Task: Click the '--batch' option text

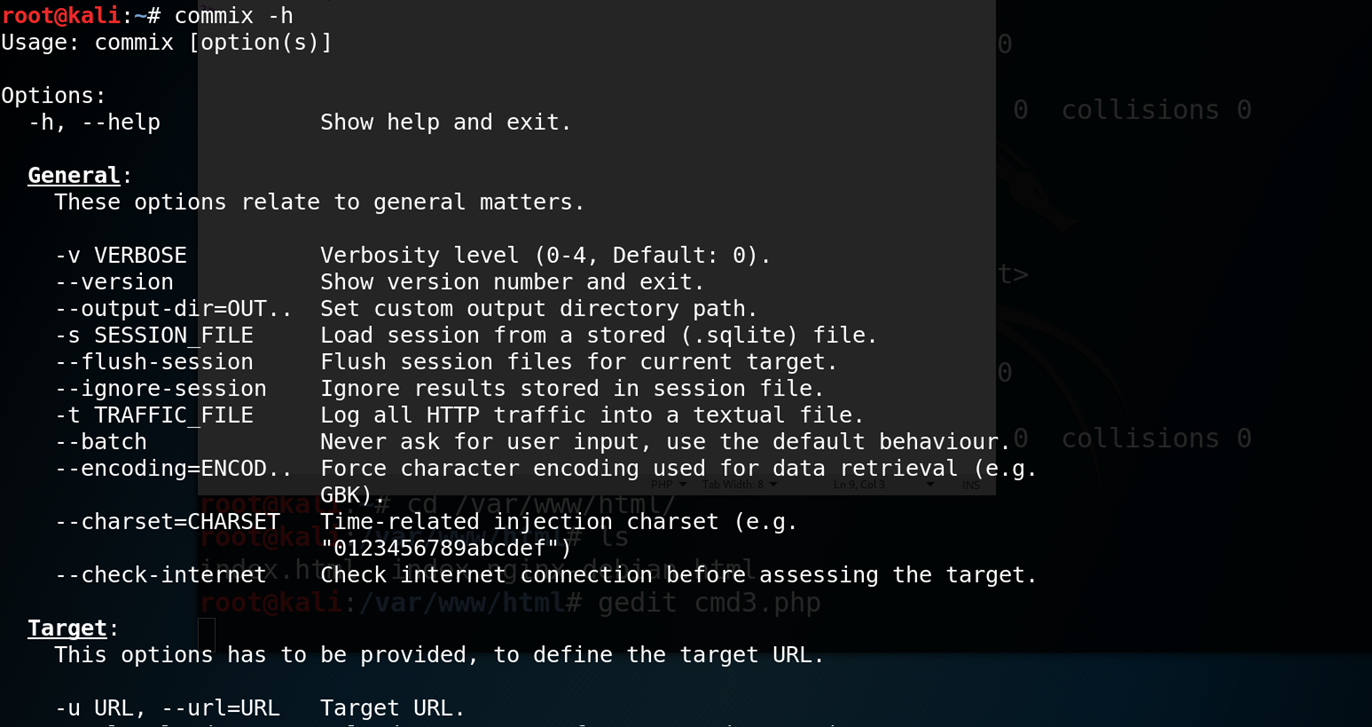Action: click(x=100, y=442)
